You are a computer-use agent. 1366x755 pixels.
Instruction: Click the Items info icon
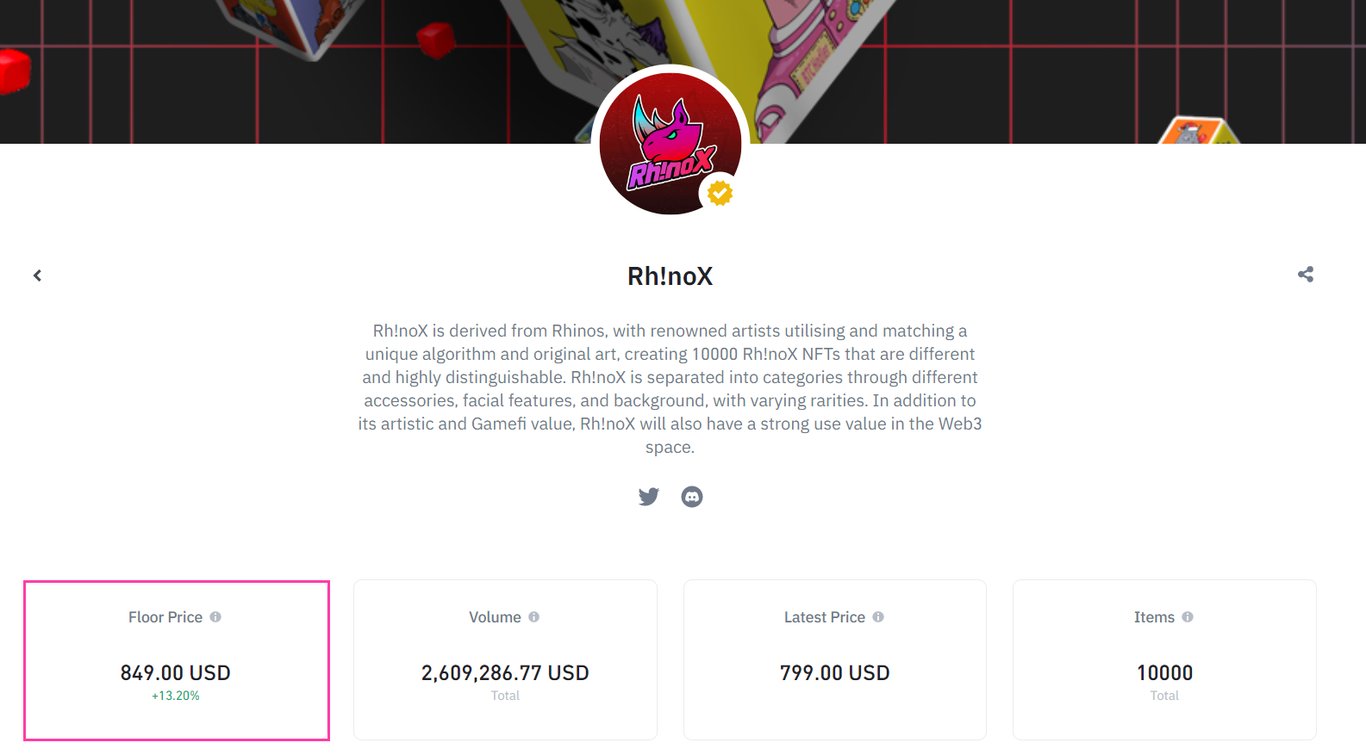coord(1187,617)
